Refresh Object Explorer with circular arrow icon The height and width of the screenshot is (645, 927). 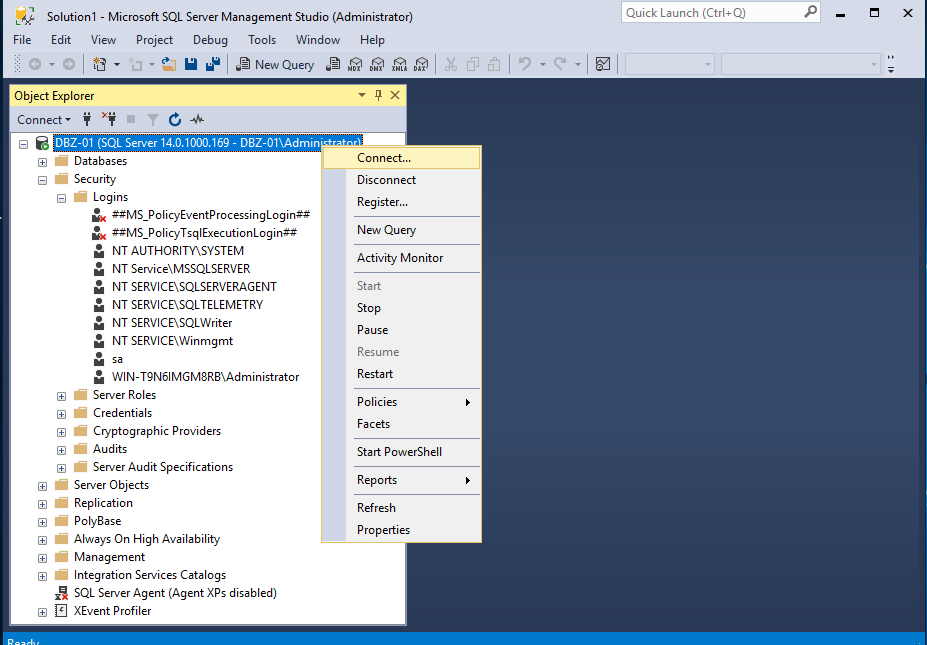tap(174, 120)
